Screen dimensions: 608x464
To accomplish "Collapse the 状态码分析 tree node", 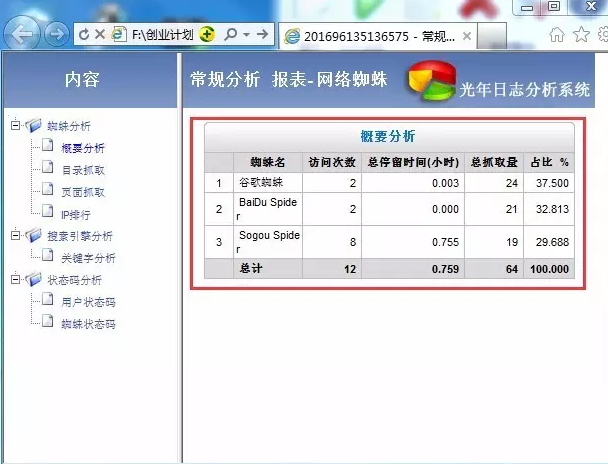I will [16, 279].
